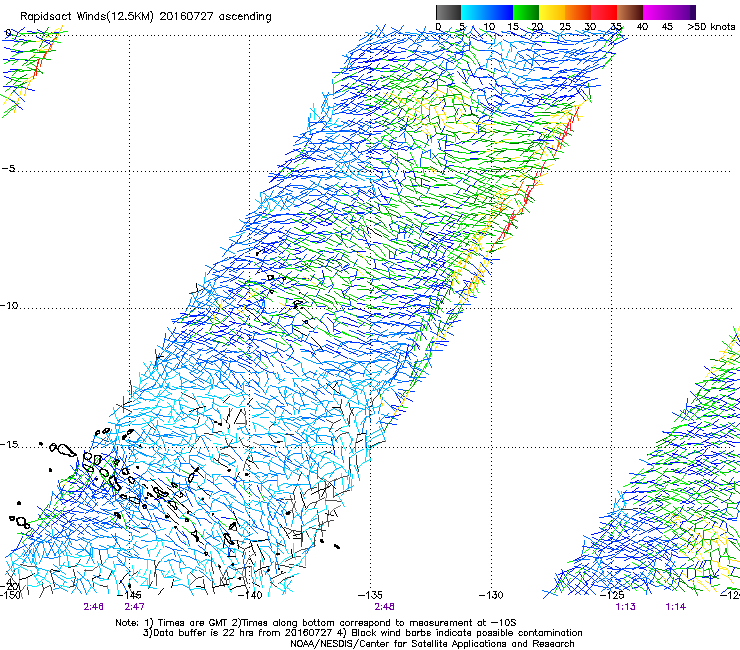Select the "-130" longitude axis label
Viewport: 740px width, 650px height.
tap(491, 595)
